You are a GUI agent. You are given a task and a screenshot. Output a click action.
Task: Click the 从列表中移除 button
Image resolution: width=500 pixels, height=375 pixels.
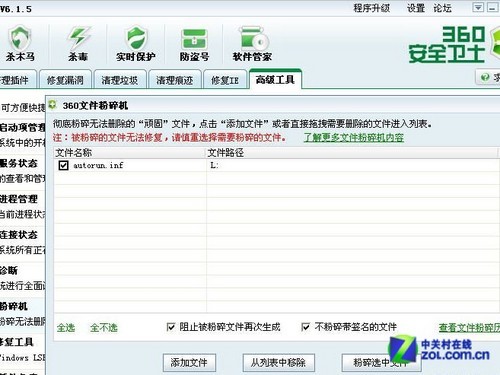[x=279, y=362]
